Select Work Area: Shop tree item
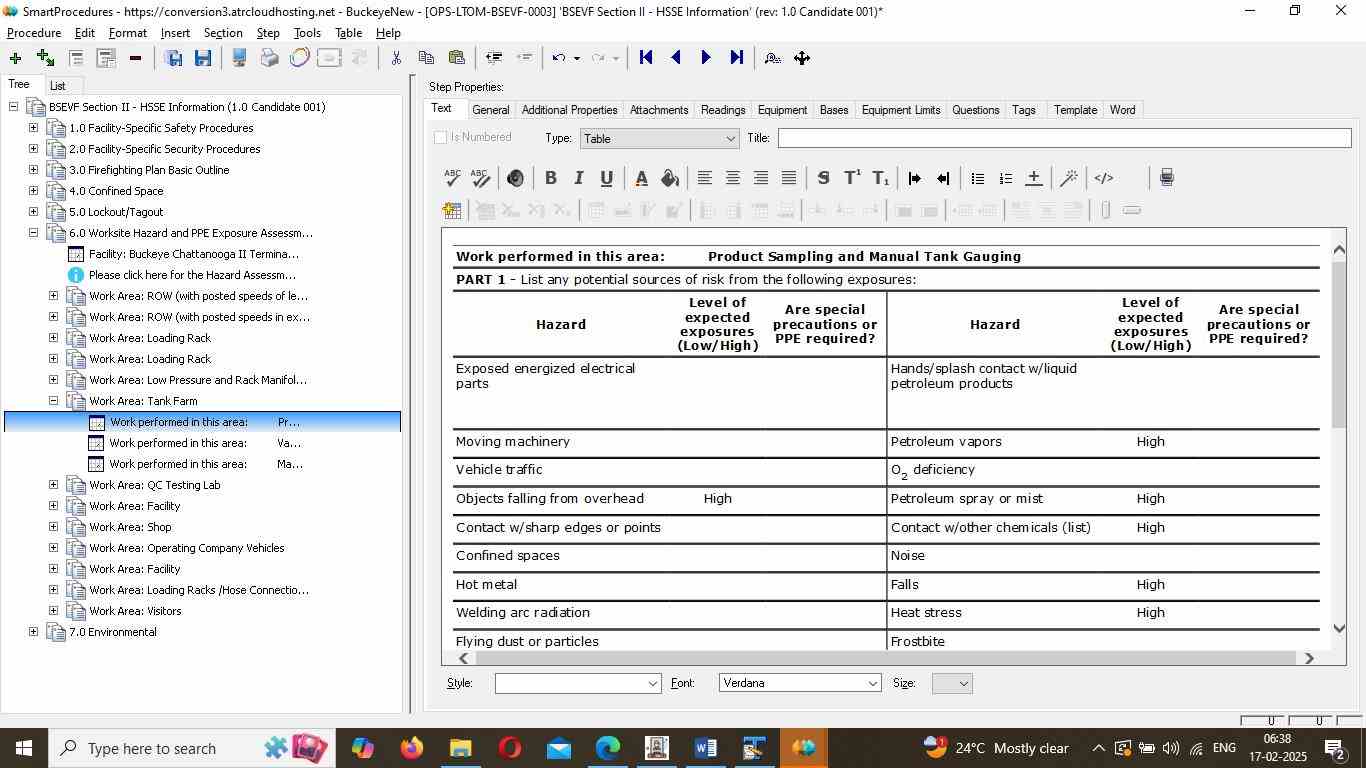1366x768 pixels. point(130,527)
